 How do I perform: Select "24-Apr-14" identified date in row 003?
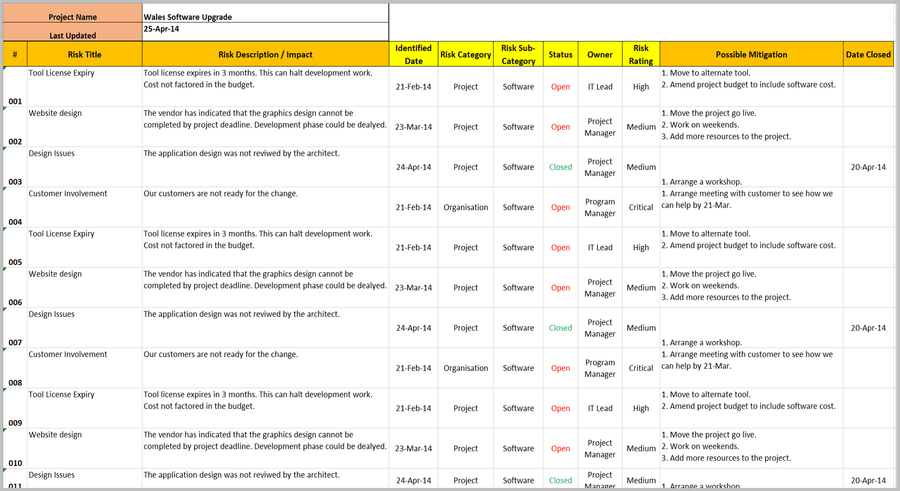point(413,167)
